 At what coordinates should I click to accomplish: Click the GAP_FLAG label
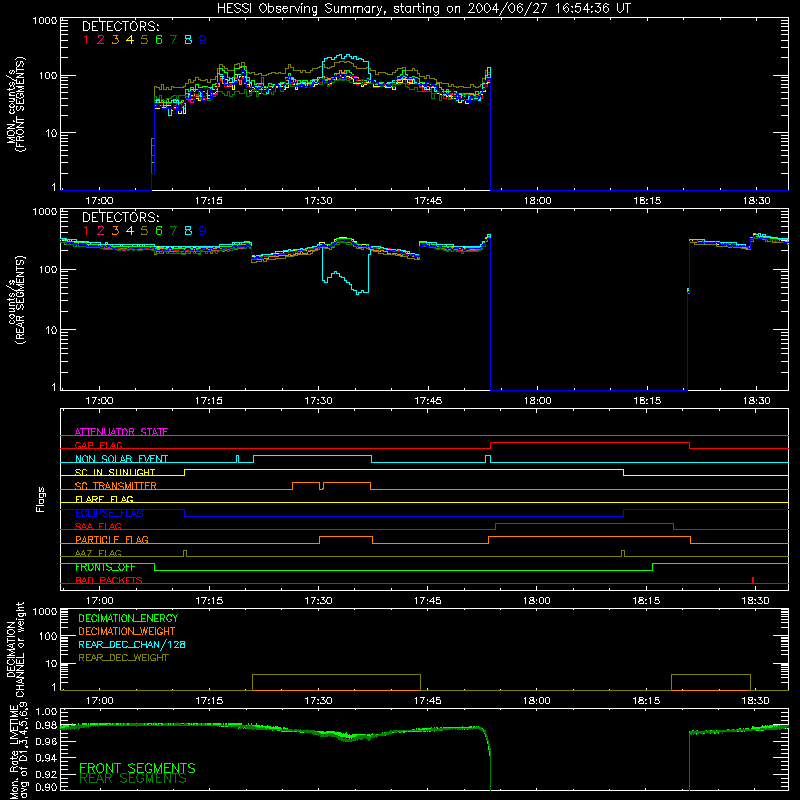coord(98,445)
